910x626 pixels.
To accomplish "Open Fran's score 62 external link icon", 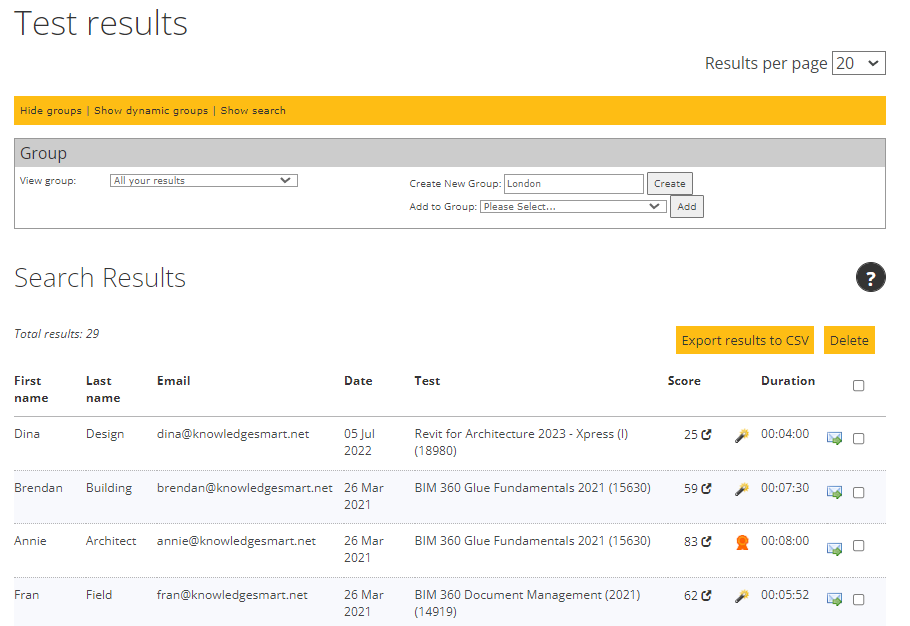I will [706, 595].
